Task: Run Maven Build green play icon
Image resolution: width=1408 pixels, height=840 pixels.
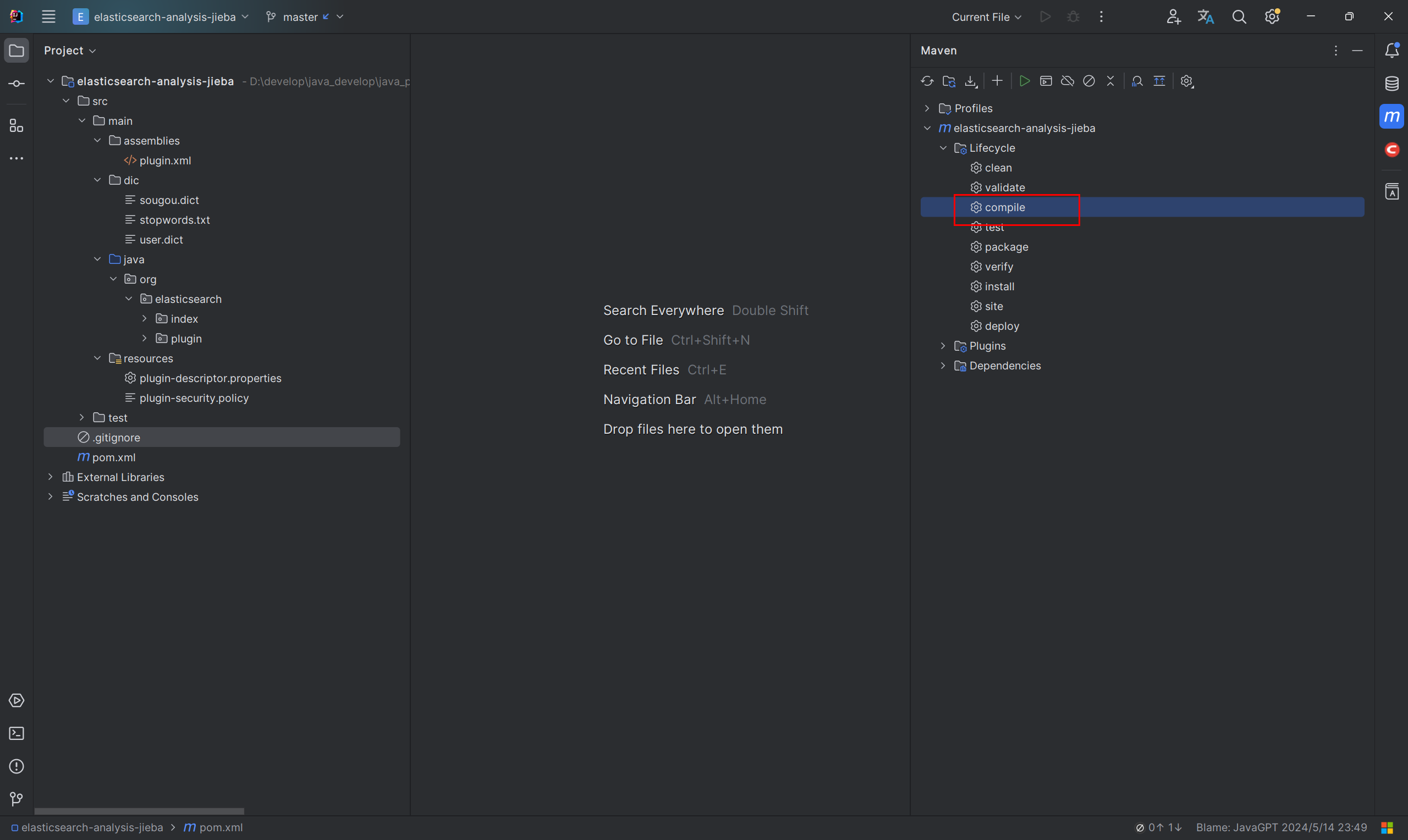Action: tap(1024, 81)
